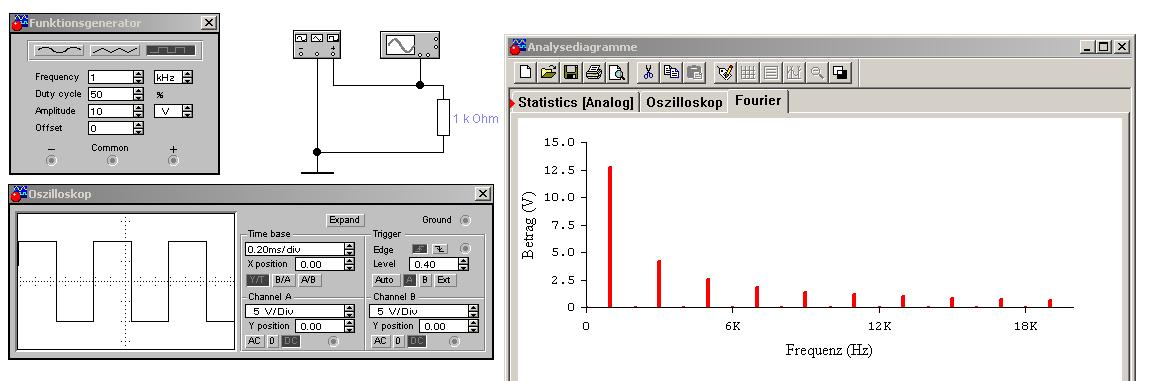Screen dimensions: 1153x381
Task: Click Channel B 0 coupling button
Action: 399,341
